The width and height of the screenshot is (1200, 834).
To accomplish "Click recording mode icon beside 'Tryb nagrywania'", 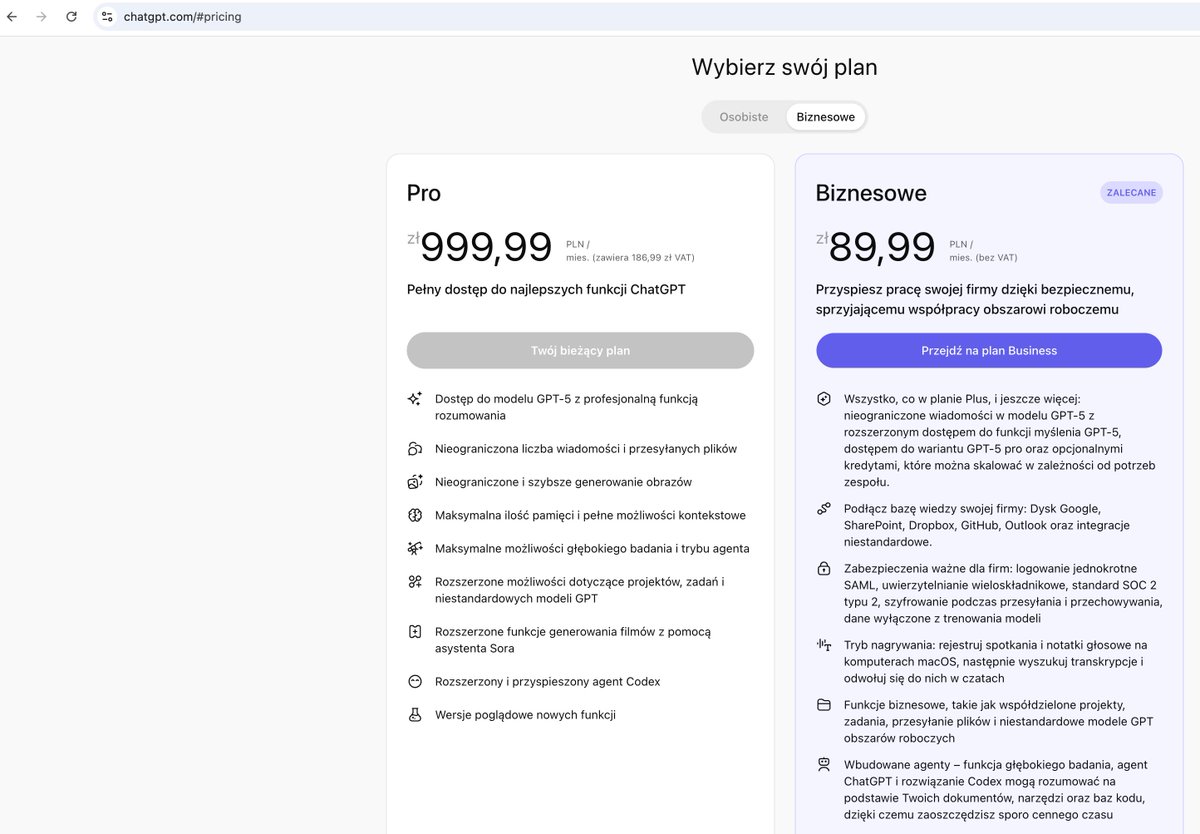I will tap(824, 645).
